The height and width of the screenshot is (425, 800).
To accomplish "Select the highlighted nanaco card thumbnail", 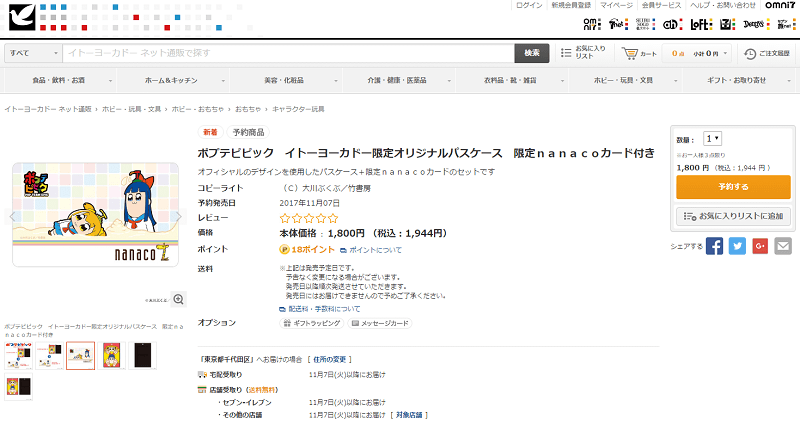I will pyautogui.click(x=81, y=356).
